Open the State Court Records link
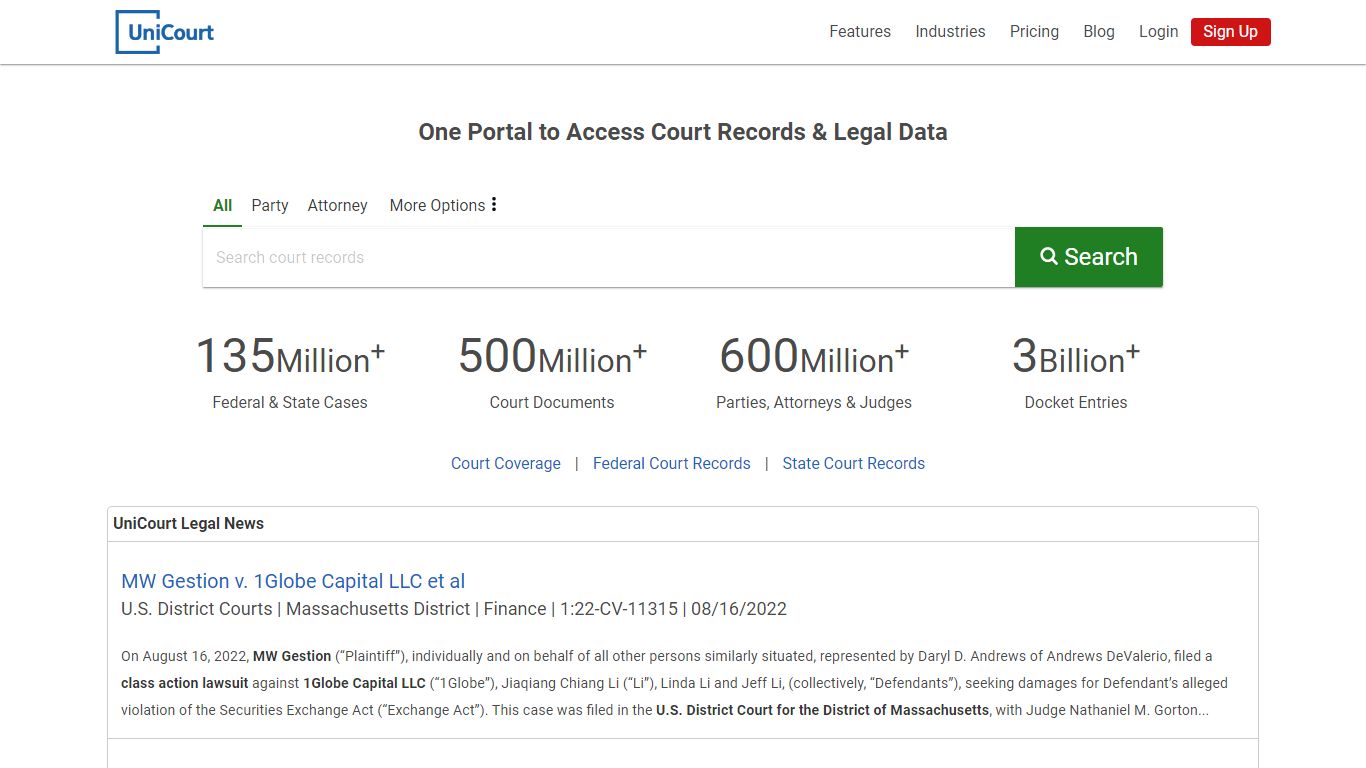1366x768 pixels. (854, 463)
